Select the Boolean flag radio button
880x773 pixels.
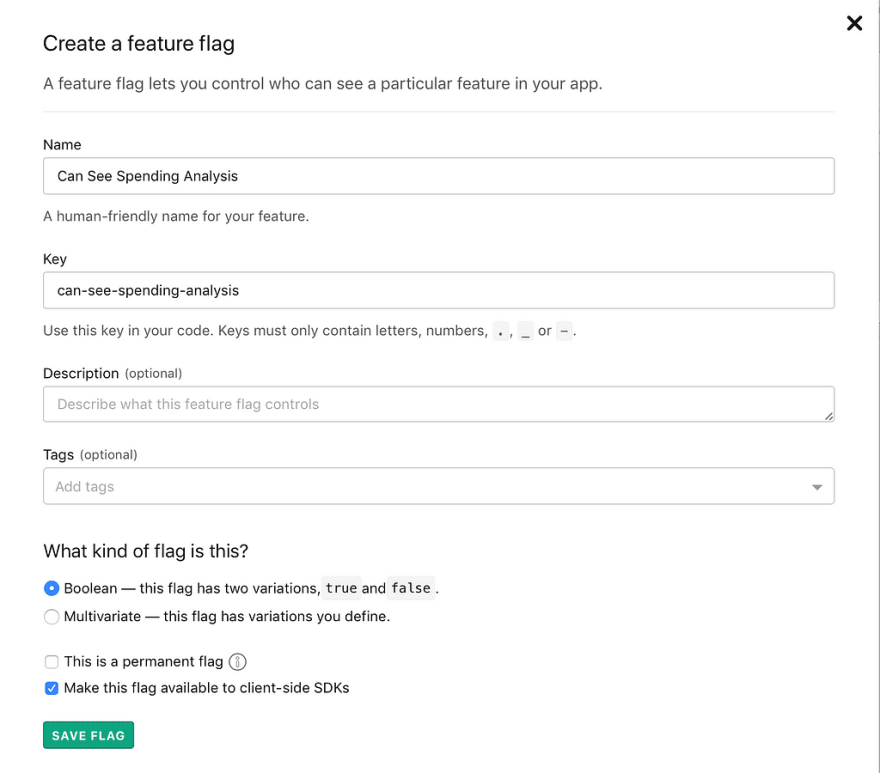[x=51, y=588]
